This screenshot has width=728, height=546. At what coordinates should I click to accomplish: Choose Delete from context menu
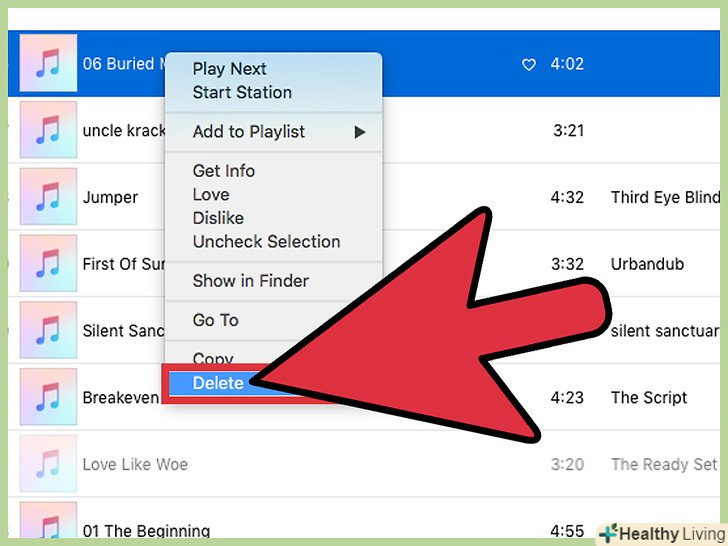tap(218, 383)
